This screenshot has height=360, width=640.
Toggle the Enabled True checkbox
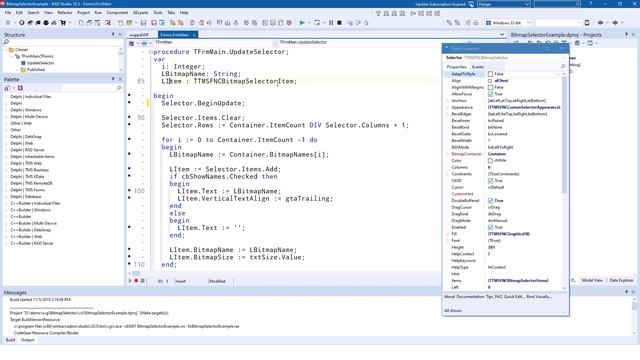pyautogui.click(x=490, y=227)
